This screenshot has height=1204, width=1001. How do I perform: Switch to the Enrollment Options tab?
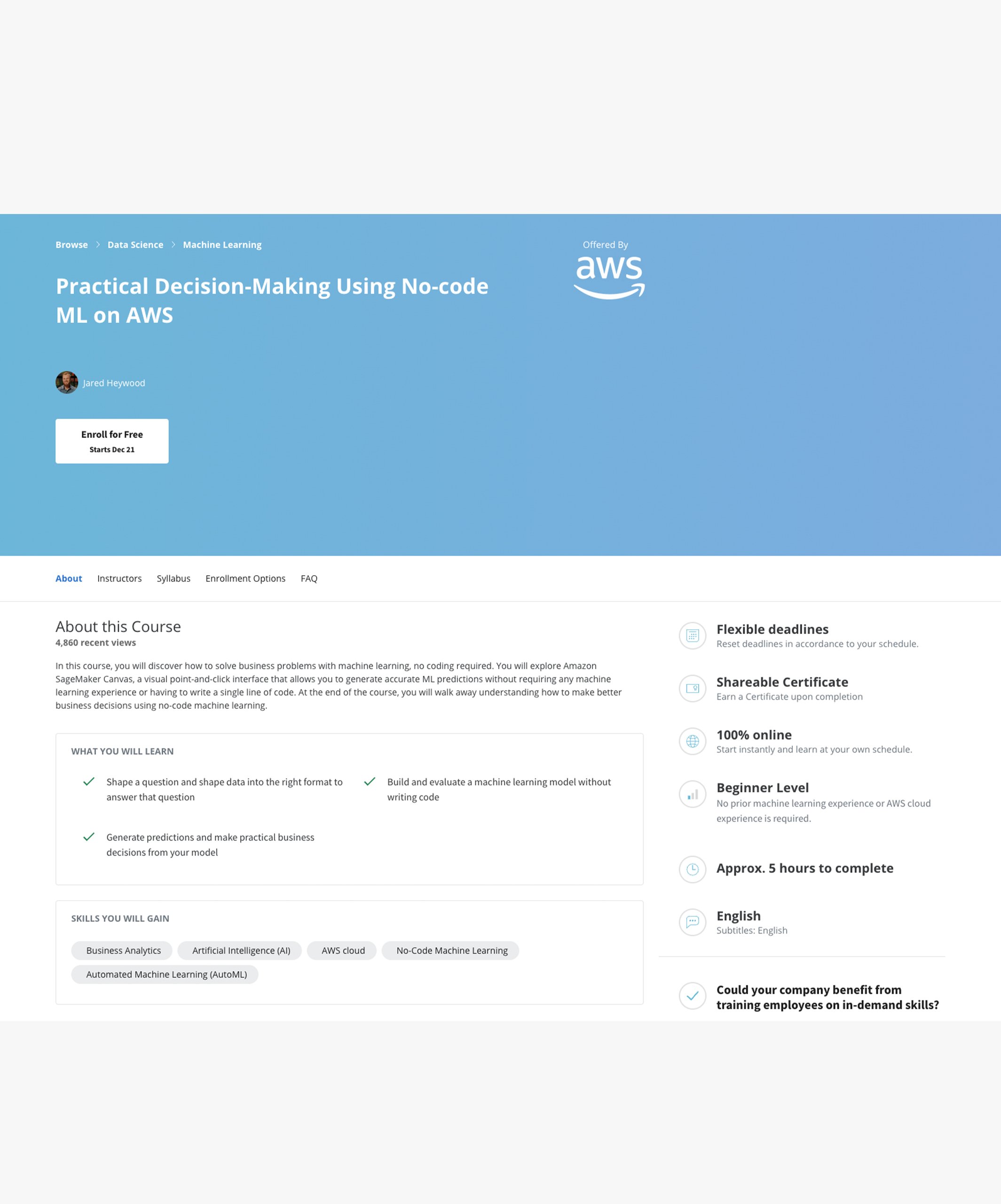point(245,578)
